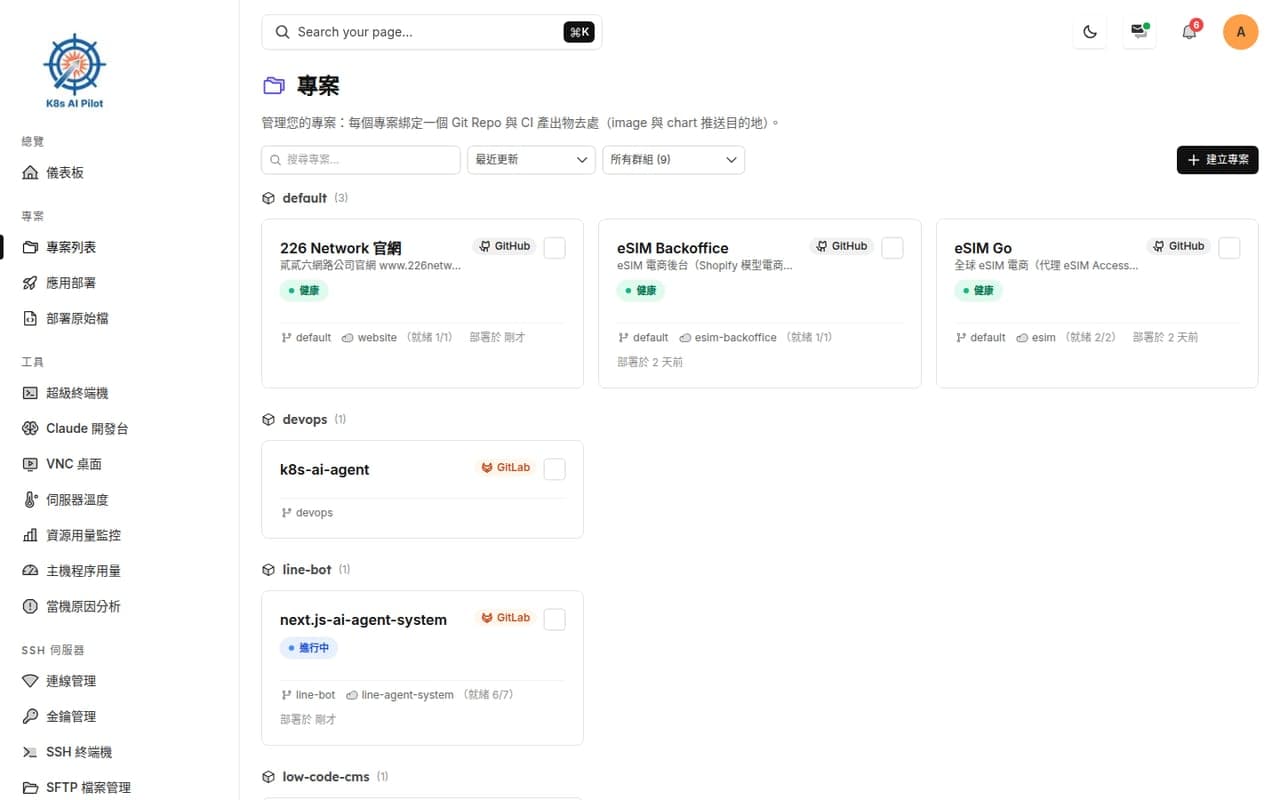Click the VNC 桌面 monitor icon

pyautogui.click(x=30, y=464)
